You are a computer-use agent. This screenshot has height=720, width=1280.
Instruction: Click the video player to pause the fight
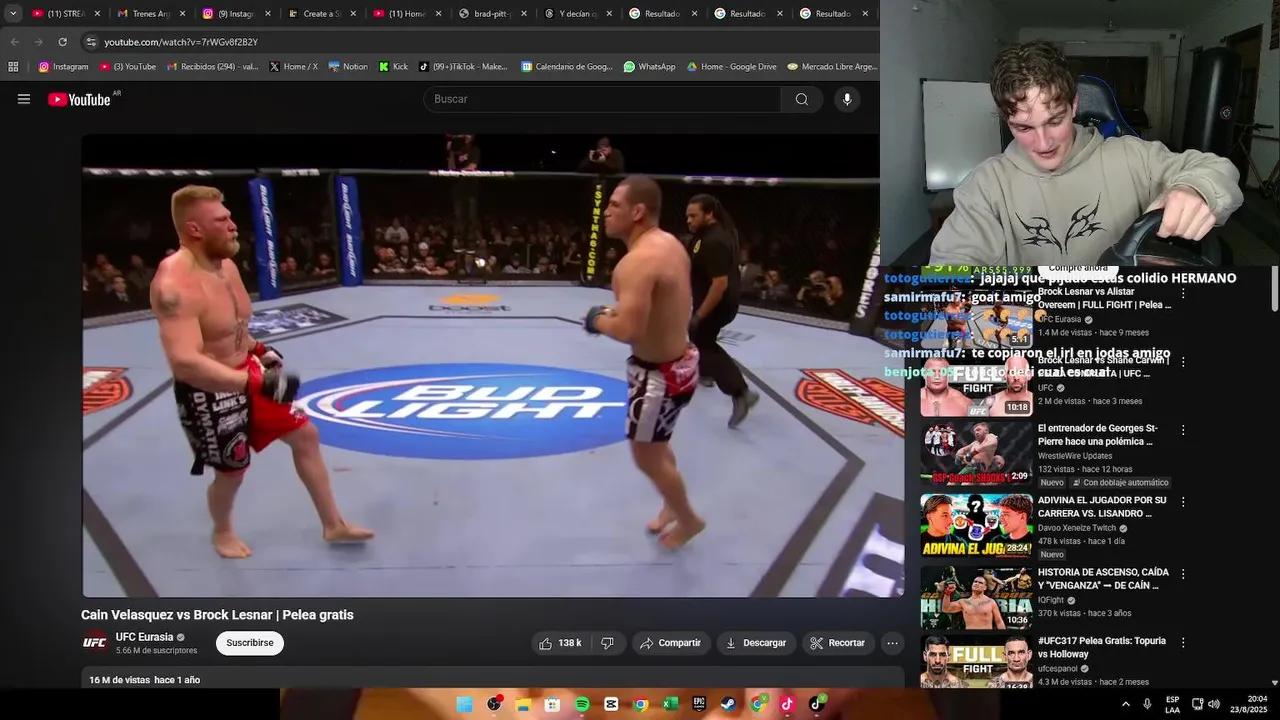492,365
